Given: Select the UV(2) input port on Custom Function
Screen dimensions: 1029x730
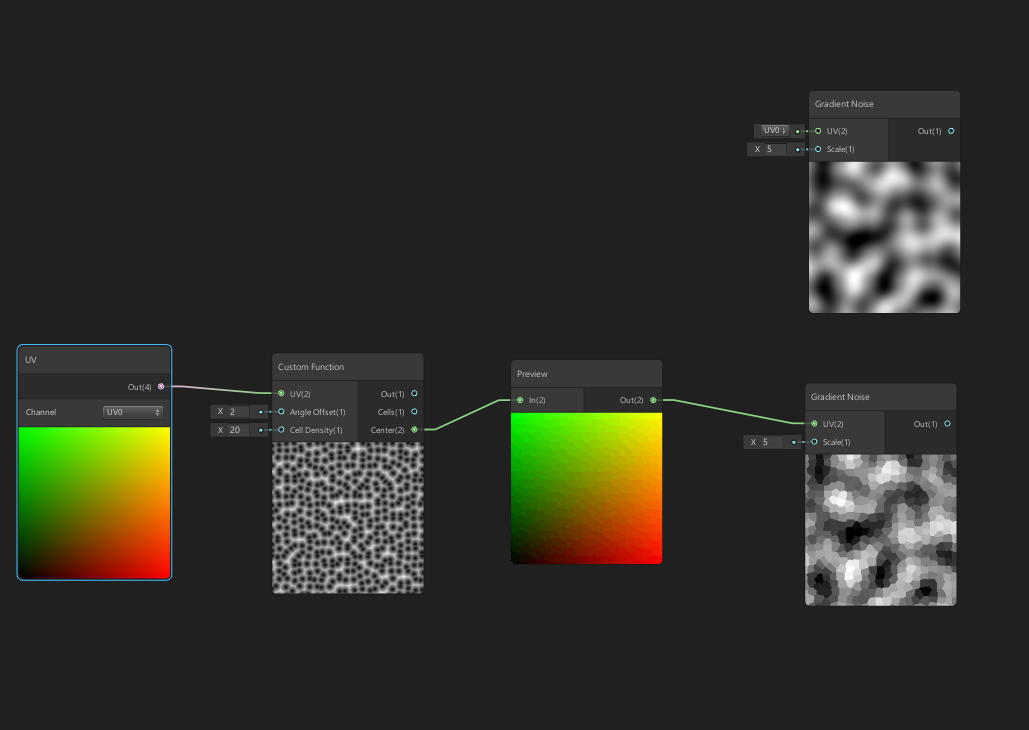Looking at the screenshot, I should (x=281, y=393).
